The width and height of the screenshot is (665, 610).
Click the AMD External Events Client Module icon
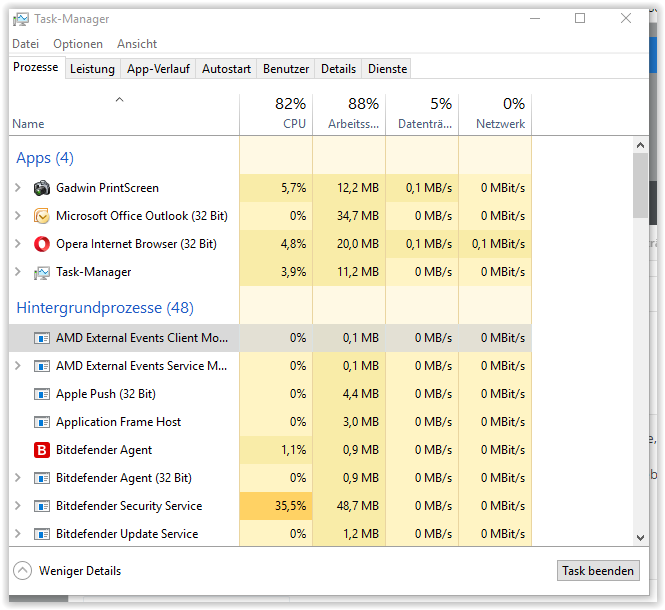pos(42,338)
